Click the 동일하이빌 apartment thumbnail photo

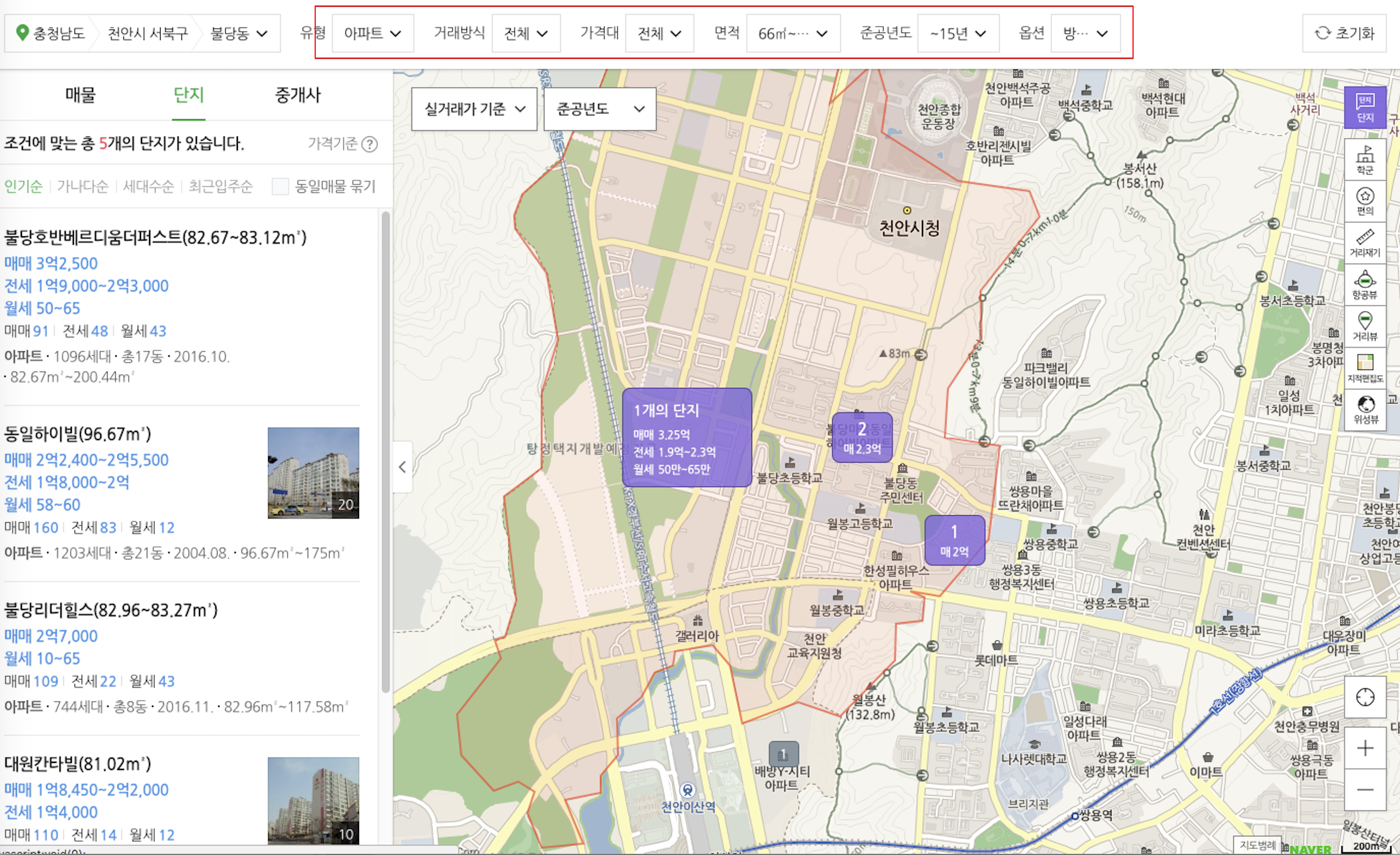coord(313,472)
